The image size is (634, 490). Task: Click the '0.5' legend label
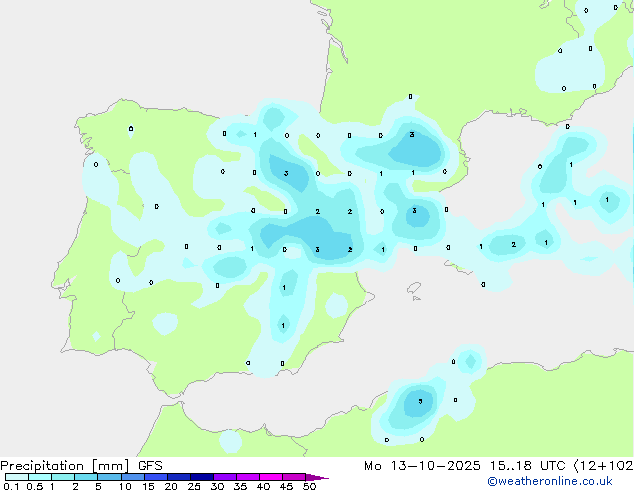point(35,486)
